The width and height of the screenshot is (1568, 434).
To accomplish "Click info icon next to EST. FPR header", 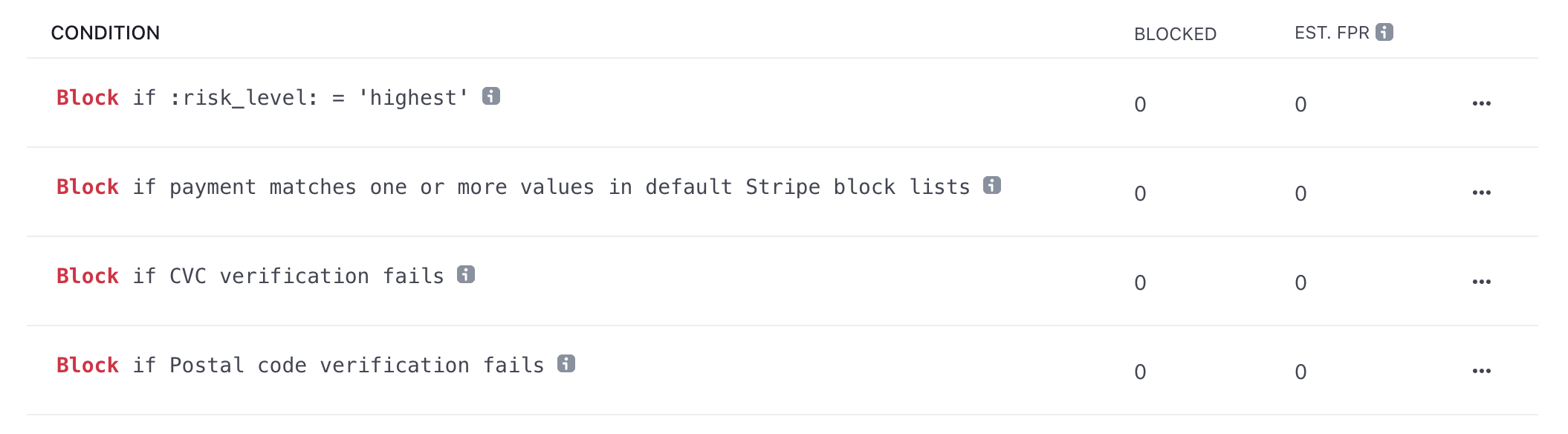I will tap(1384, 32).
